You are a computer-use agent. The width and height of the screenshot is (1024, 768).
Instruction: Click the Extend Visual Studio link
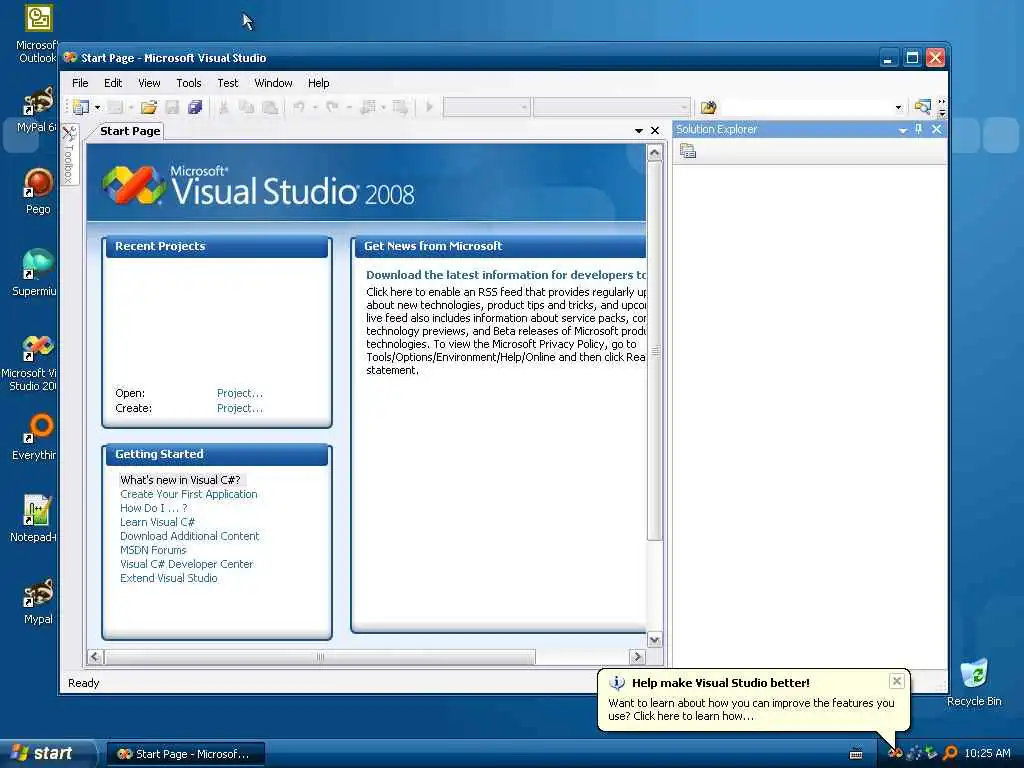168,578
